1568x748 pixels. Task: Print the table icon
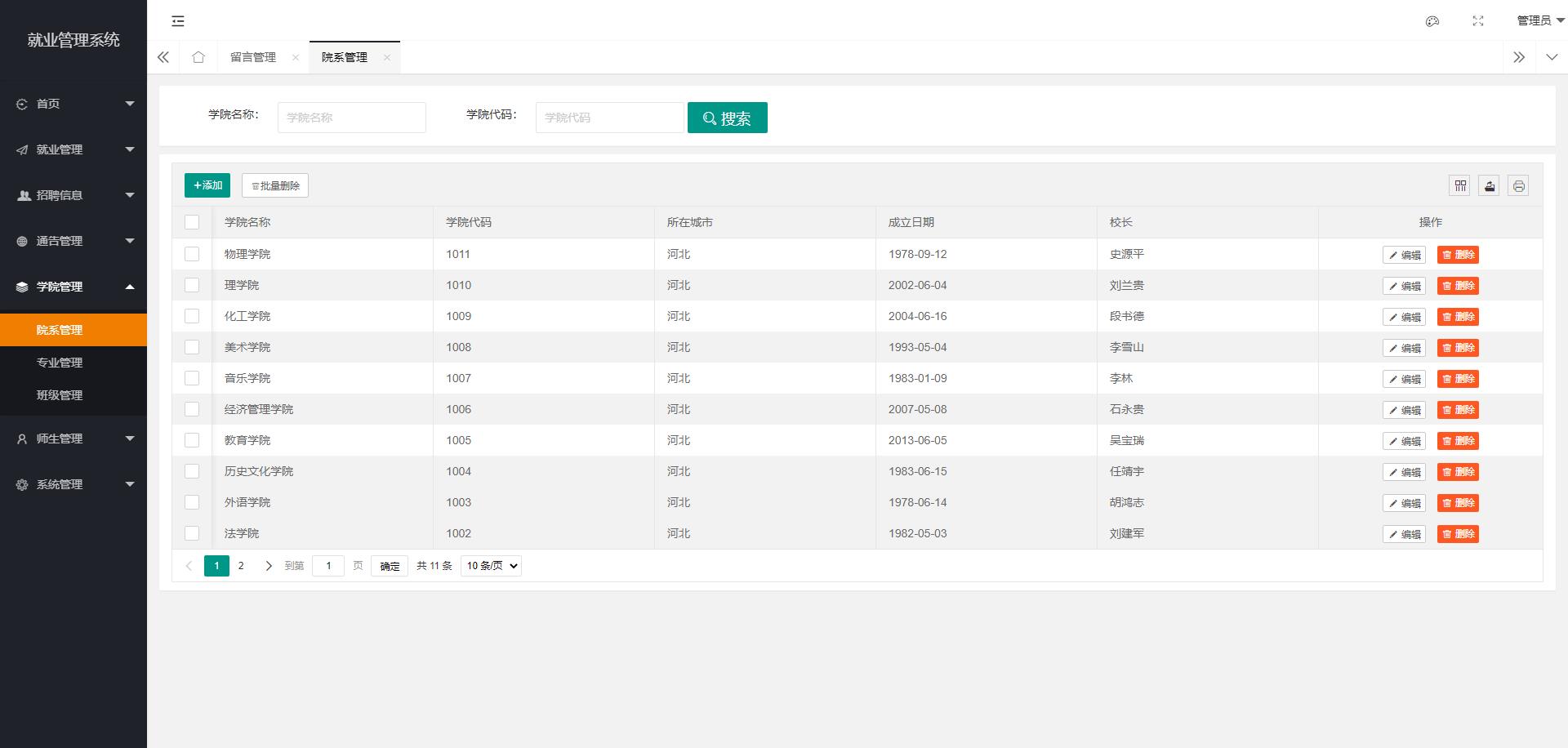tap(1518, 185)
